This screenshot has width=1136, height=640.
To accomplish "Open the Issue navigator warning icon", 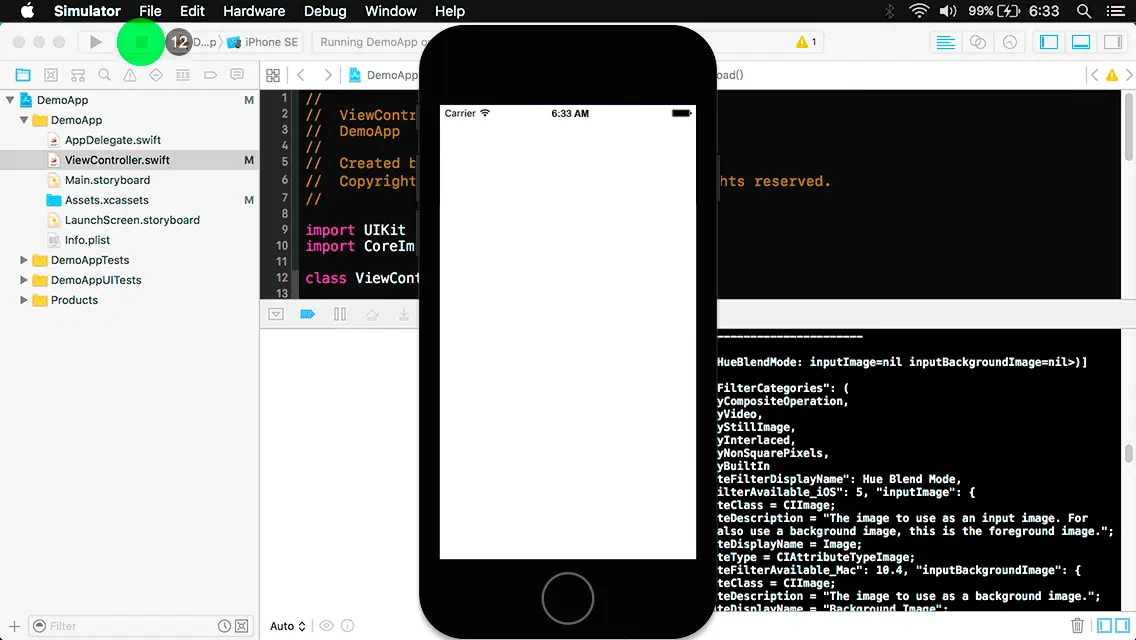I will click(130, 75).
